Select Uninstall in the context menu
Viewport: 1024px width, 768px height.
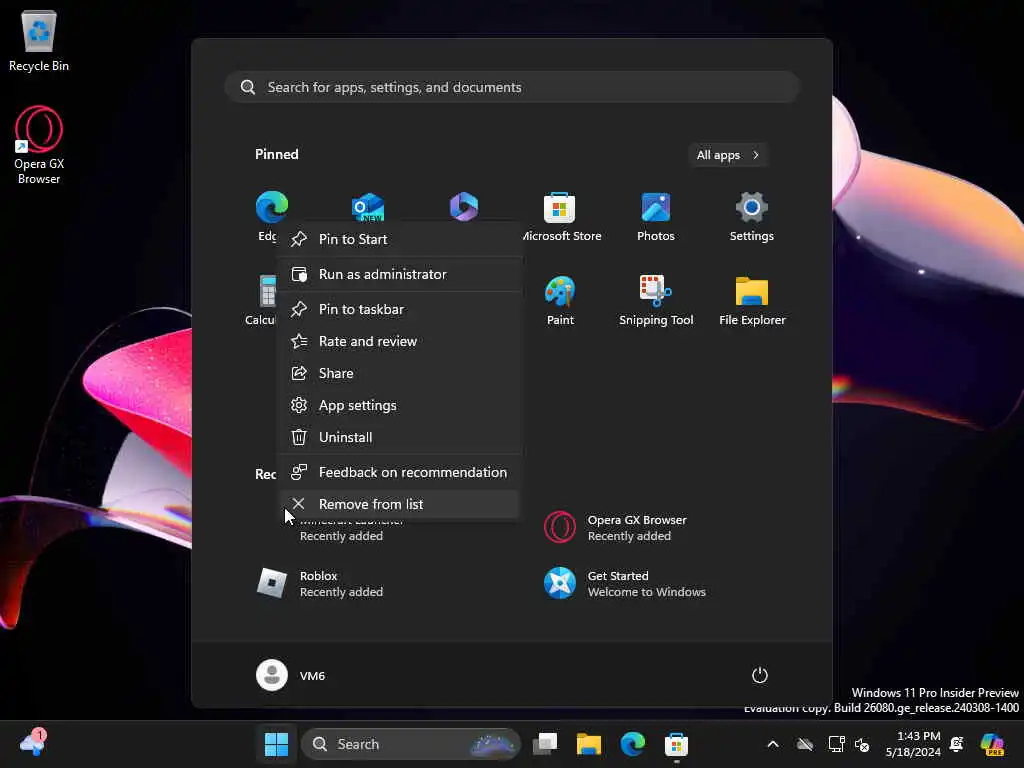tap(400, 437)
